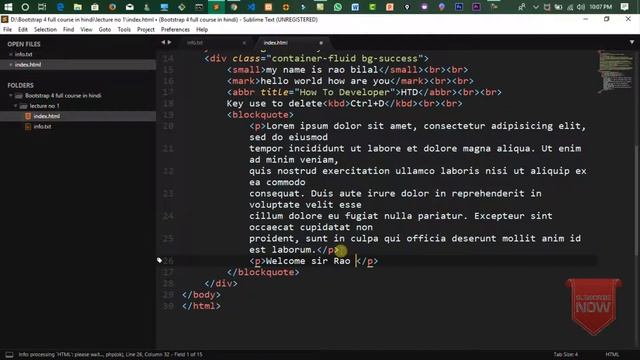Screen dimensions: 640x360
Task: Open the volume control in system tray
Action: tap(581, 7)
